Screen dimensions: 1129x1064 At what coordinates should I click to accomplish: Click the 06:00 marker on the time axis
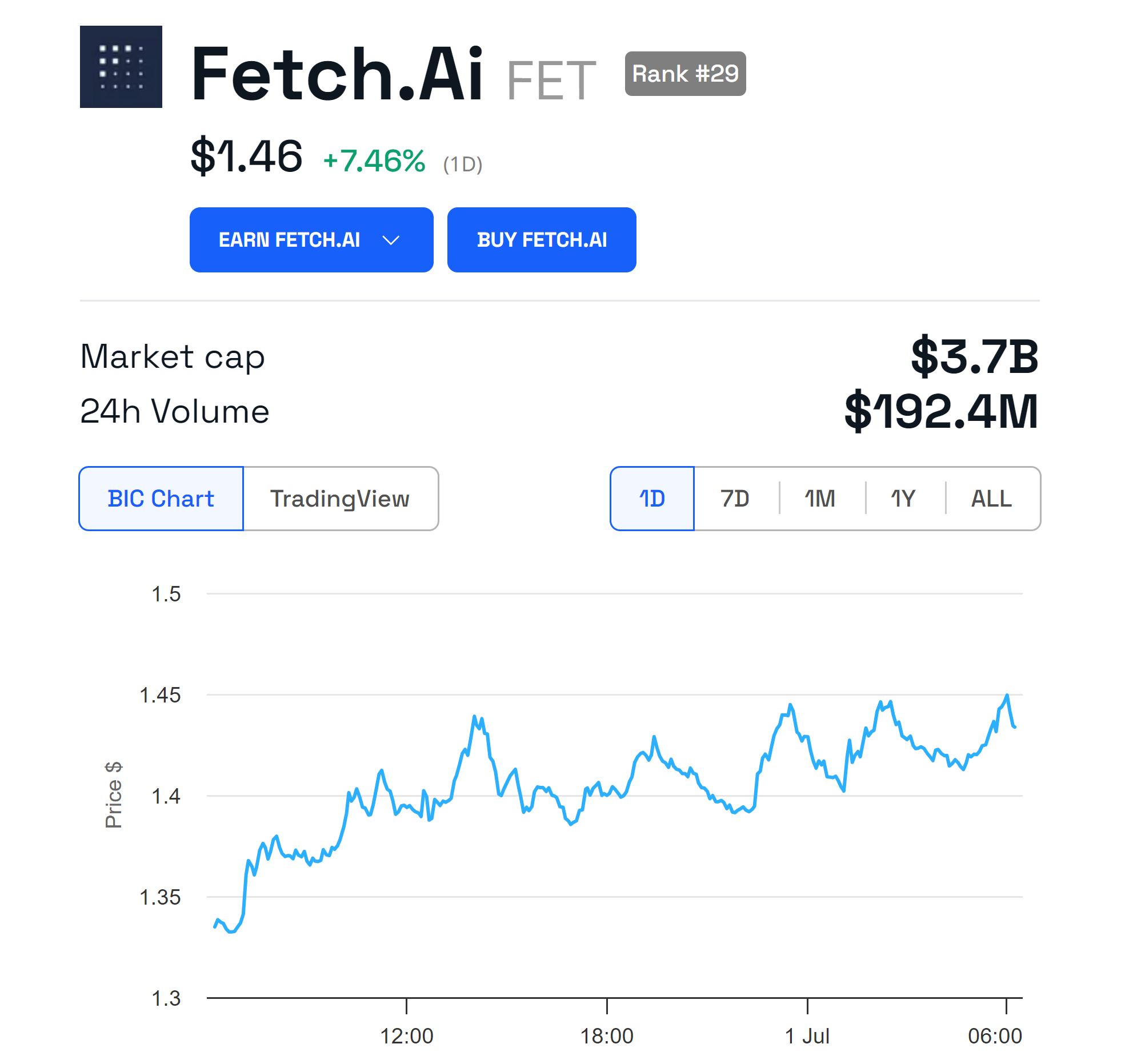point(995,1036)
